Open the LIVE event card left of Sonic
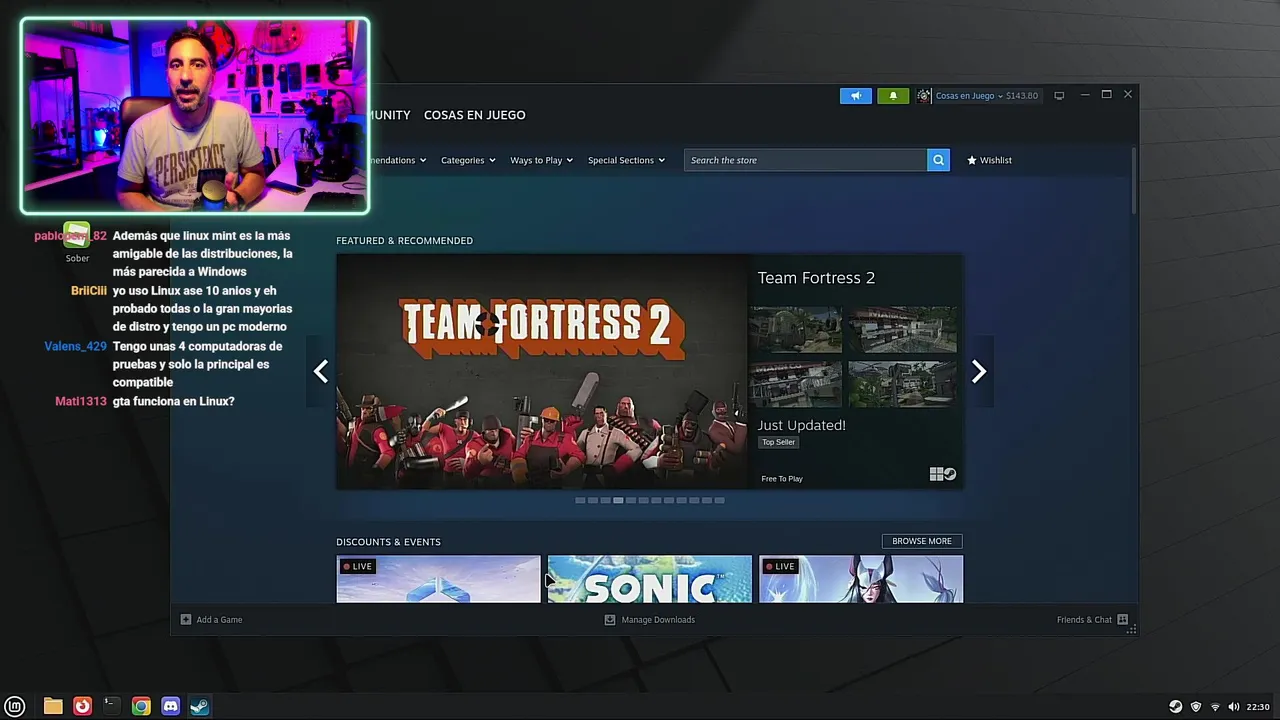 click(x=438, y=579)
